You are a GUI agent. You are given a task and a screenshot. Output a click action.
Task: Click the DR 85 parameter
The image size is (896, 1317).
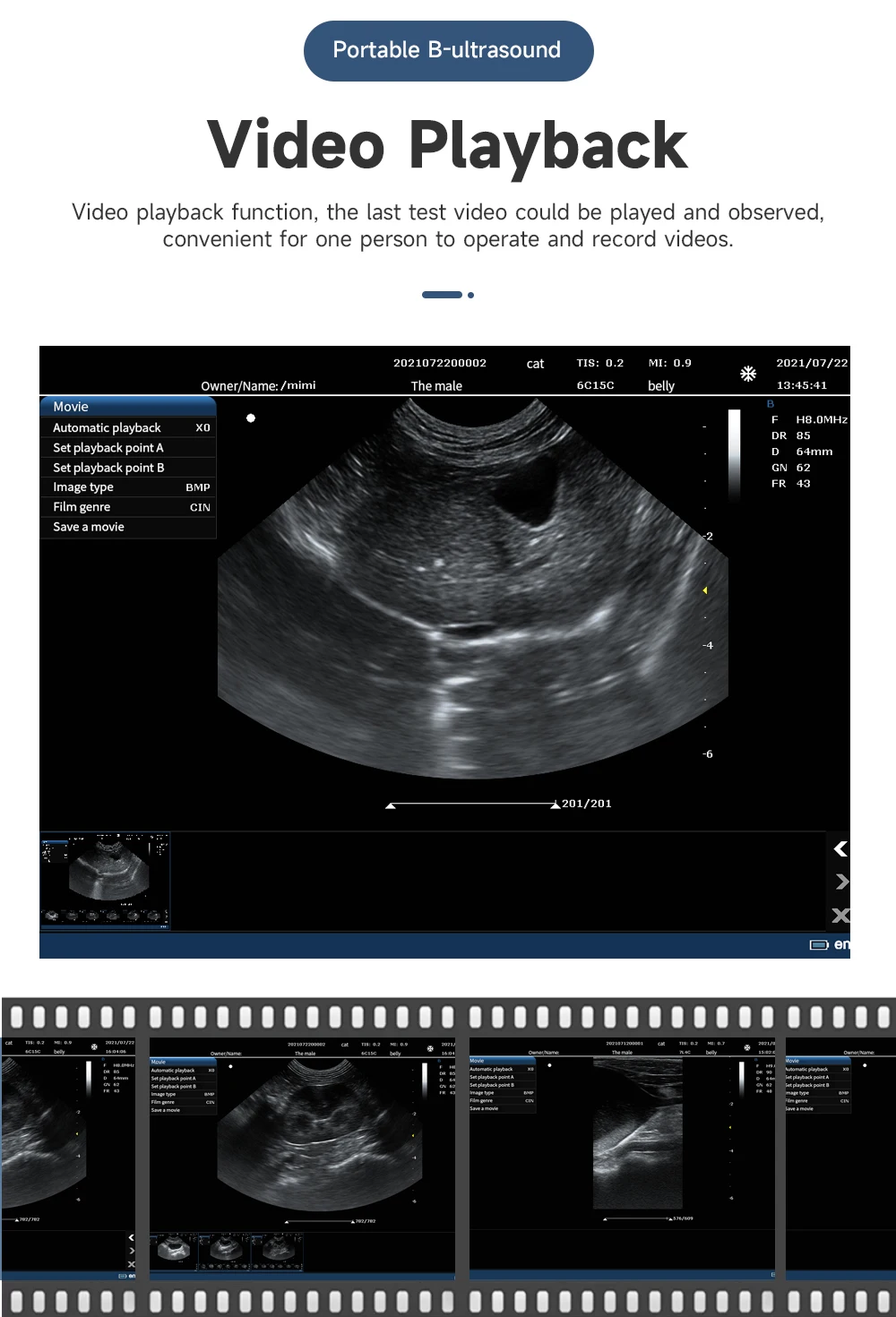790,435
